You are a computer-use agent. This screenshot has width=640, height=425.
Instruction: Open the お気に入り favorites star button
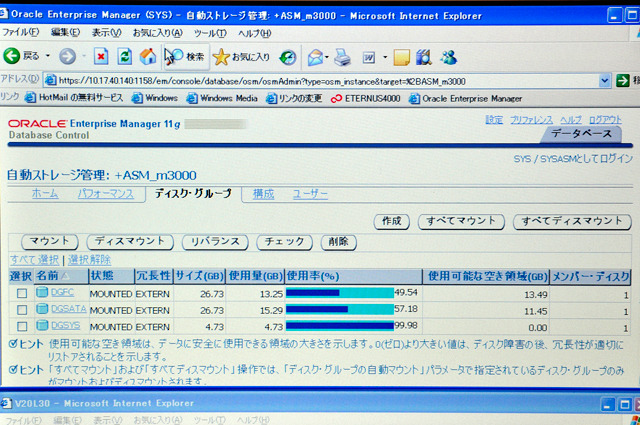coord(242,57)
